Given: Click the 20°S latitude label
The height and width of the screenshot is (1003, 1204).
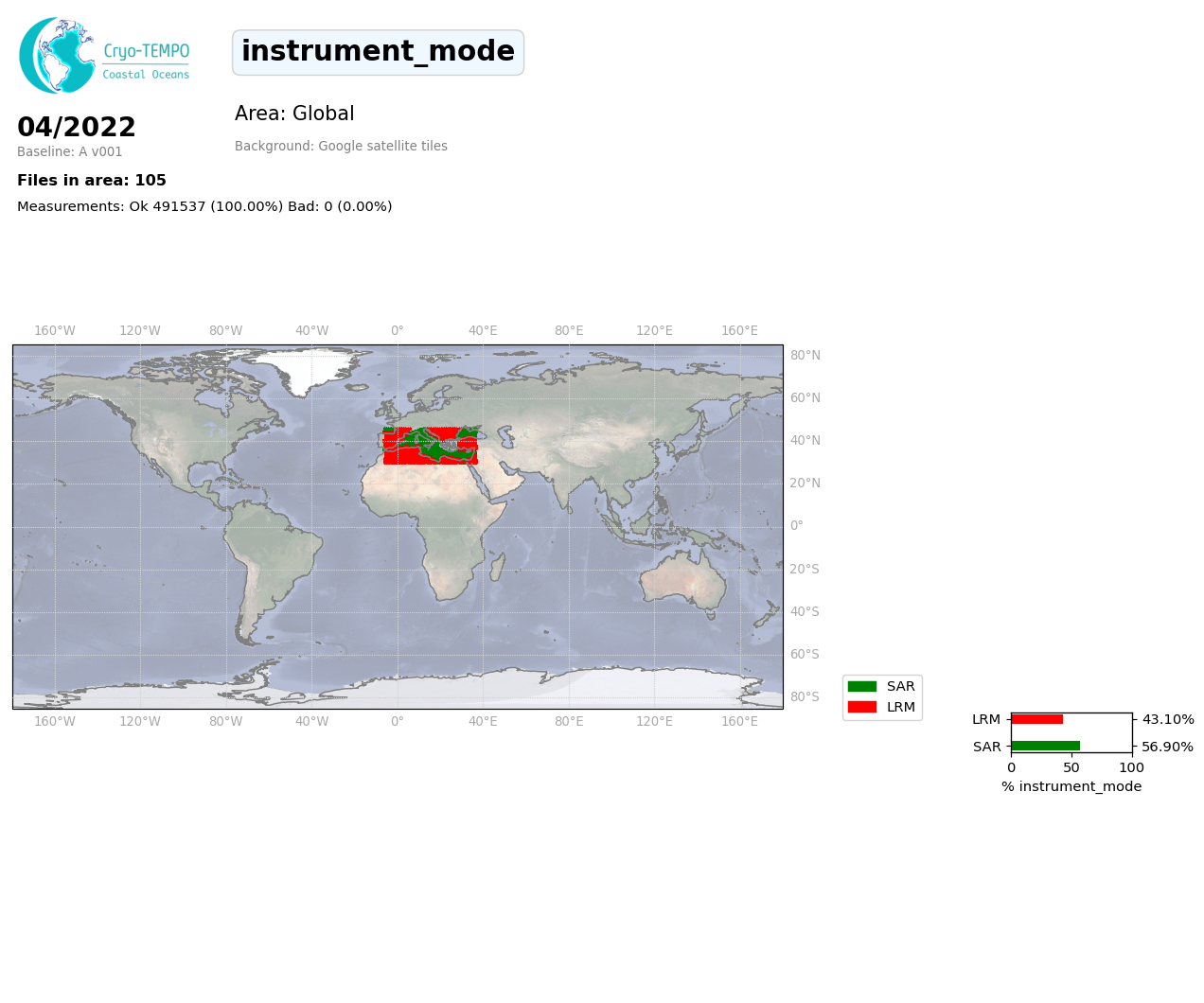Looking at the screenshot, I should pyautogui.click(x=805, y=569).
